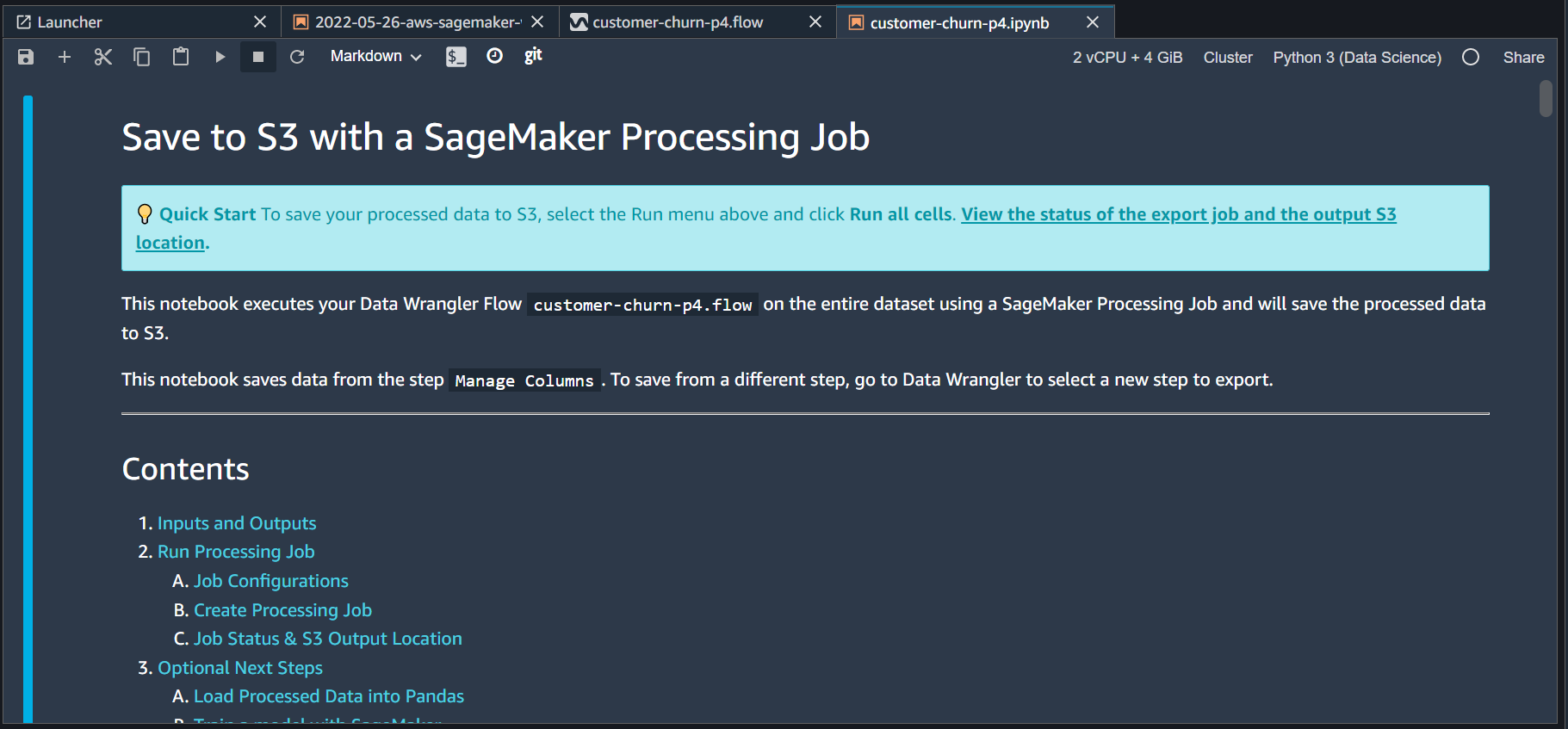The image size is (1568, 729).
Task: Close the 2022-05-26-aws-sagemaker tab
Action: tap(537, 22)
